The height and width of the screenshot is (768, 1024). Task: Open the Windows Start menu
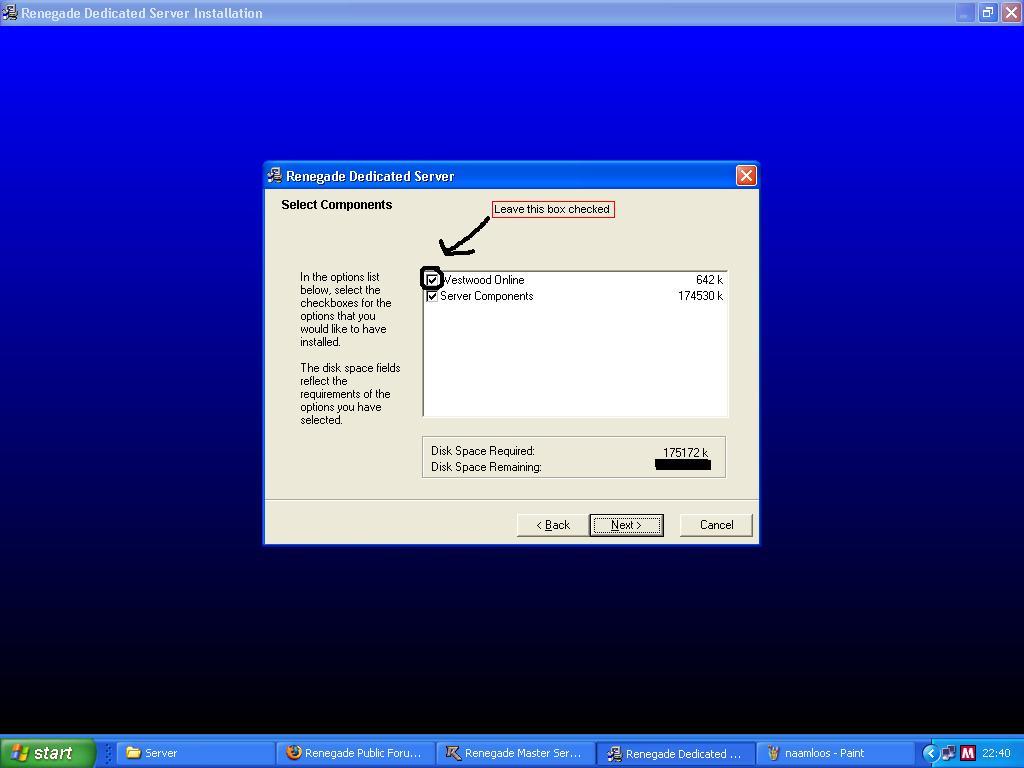tap(47, 753)
